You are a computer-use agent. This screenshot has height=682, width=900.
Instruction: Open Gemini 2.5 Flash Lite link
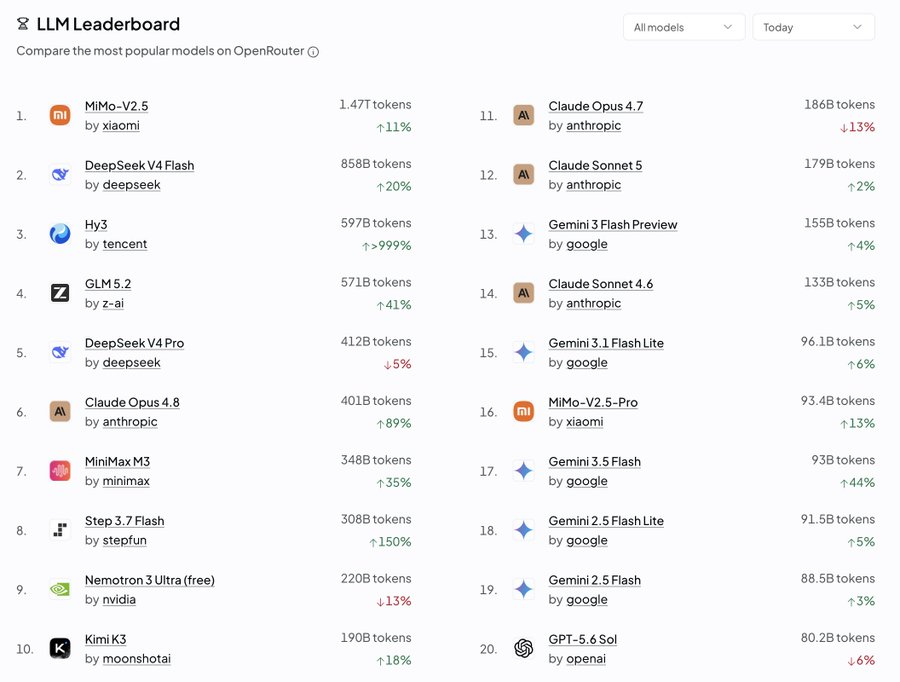606,521
